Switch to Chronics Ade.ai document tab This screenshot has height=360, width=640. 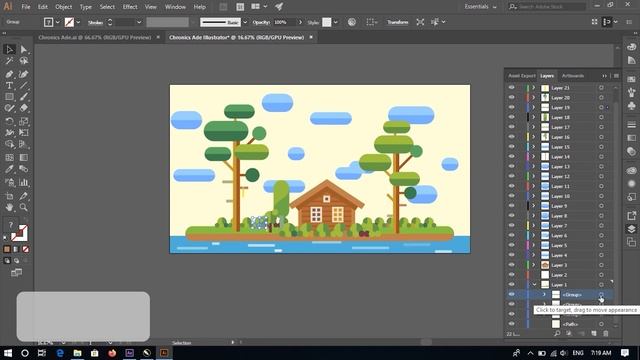[x=95, y=37]
